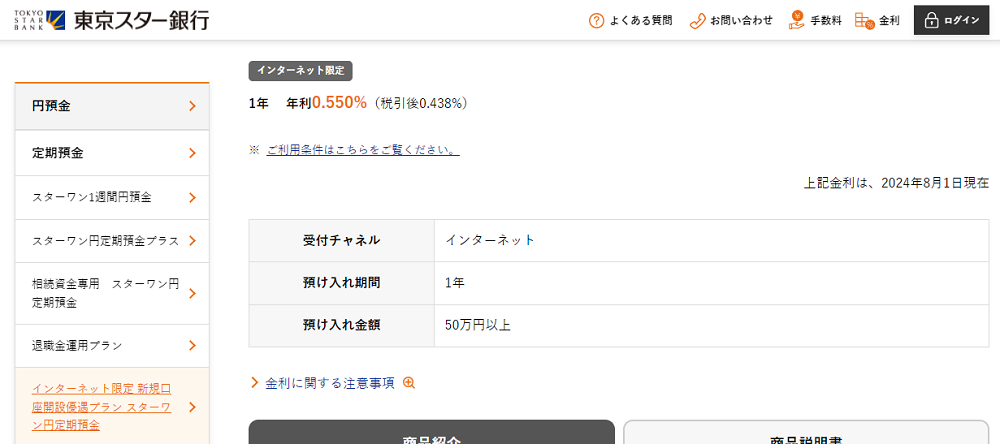Click the 預け入れ金額 table header cell
This screenshot has width=1000, height=444.
click(342, 325)
